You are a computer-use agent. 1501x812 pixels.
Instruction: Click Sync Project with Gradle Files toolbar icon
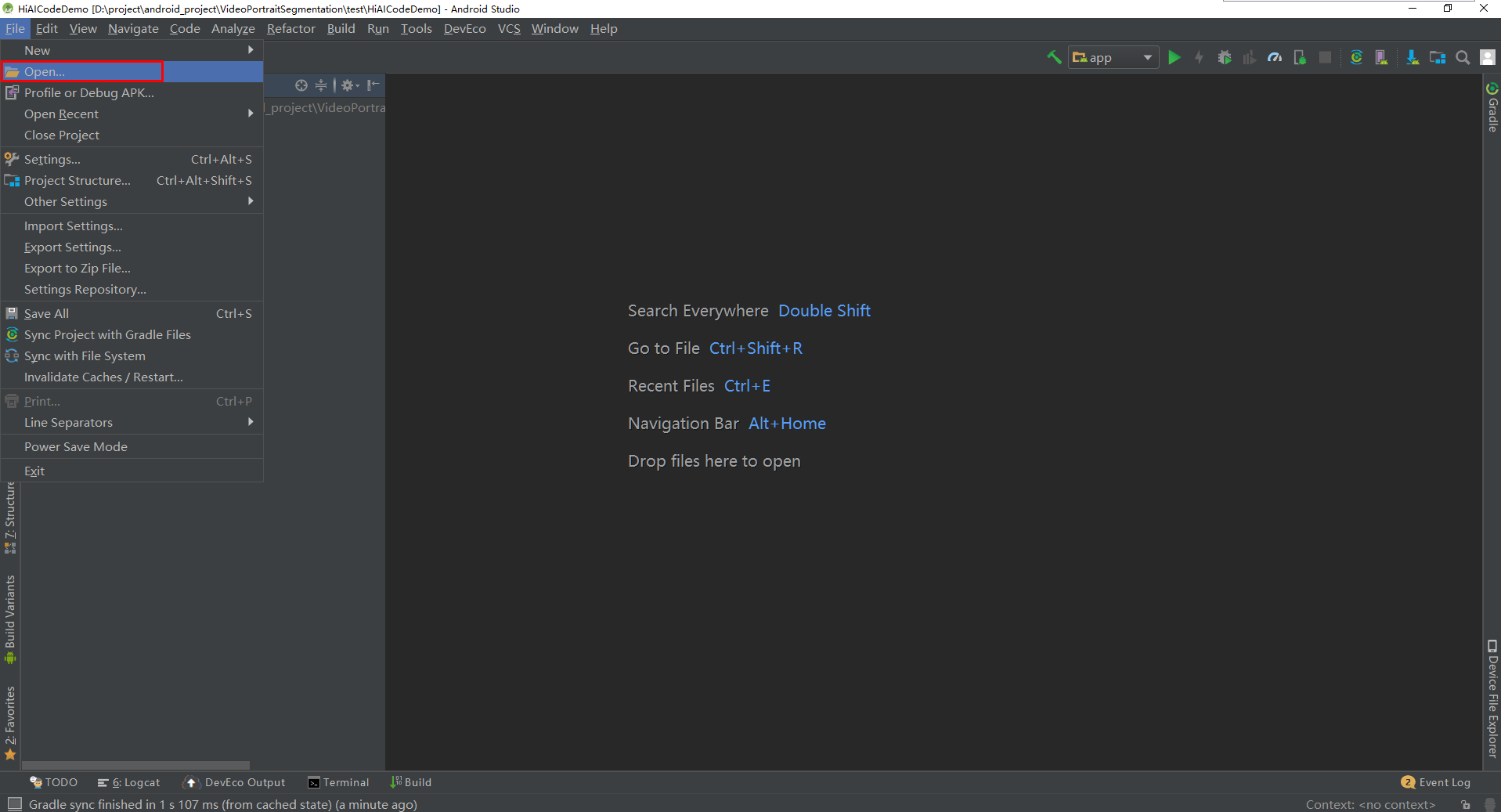[x=1356, y=57]
